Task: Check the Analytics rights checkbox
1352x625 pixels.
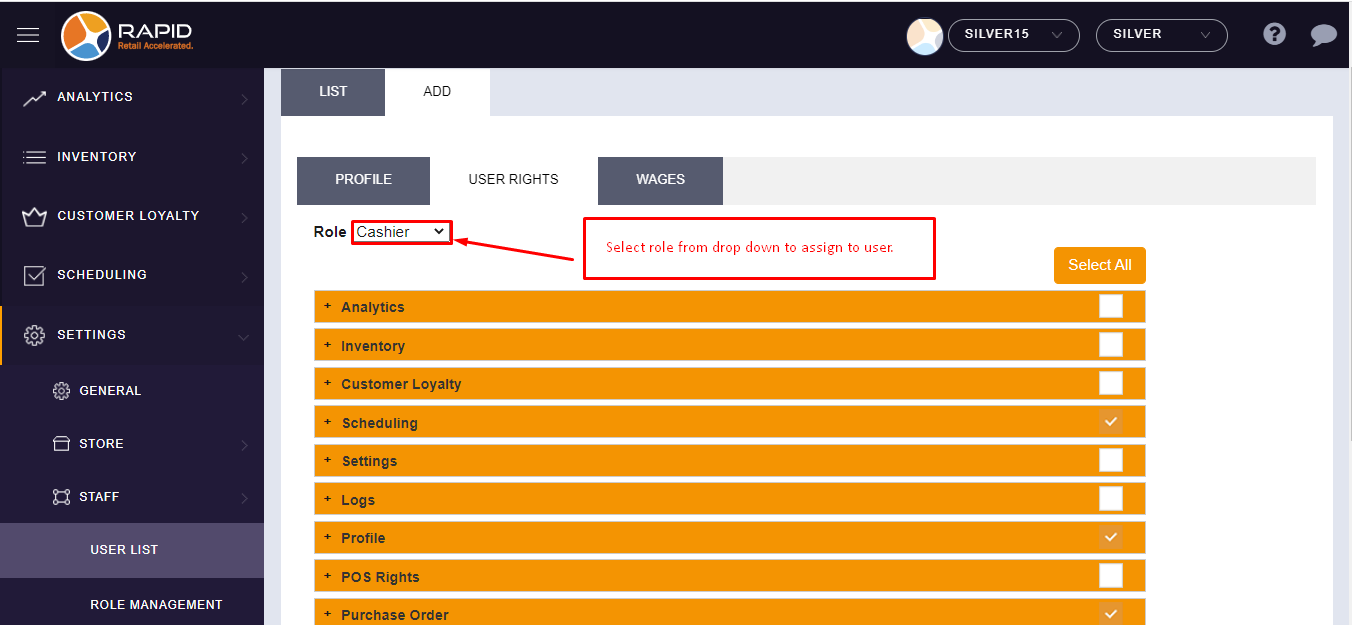Action: point(1110,306)
